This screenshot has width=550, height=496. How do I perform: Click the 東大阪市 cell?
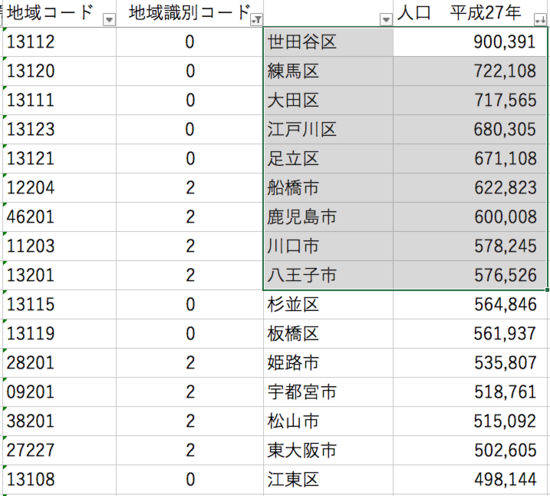point(328,450)
